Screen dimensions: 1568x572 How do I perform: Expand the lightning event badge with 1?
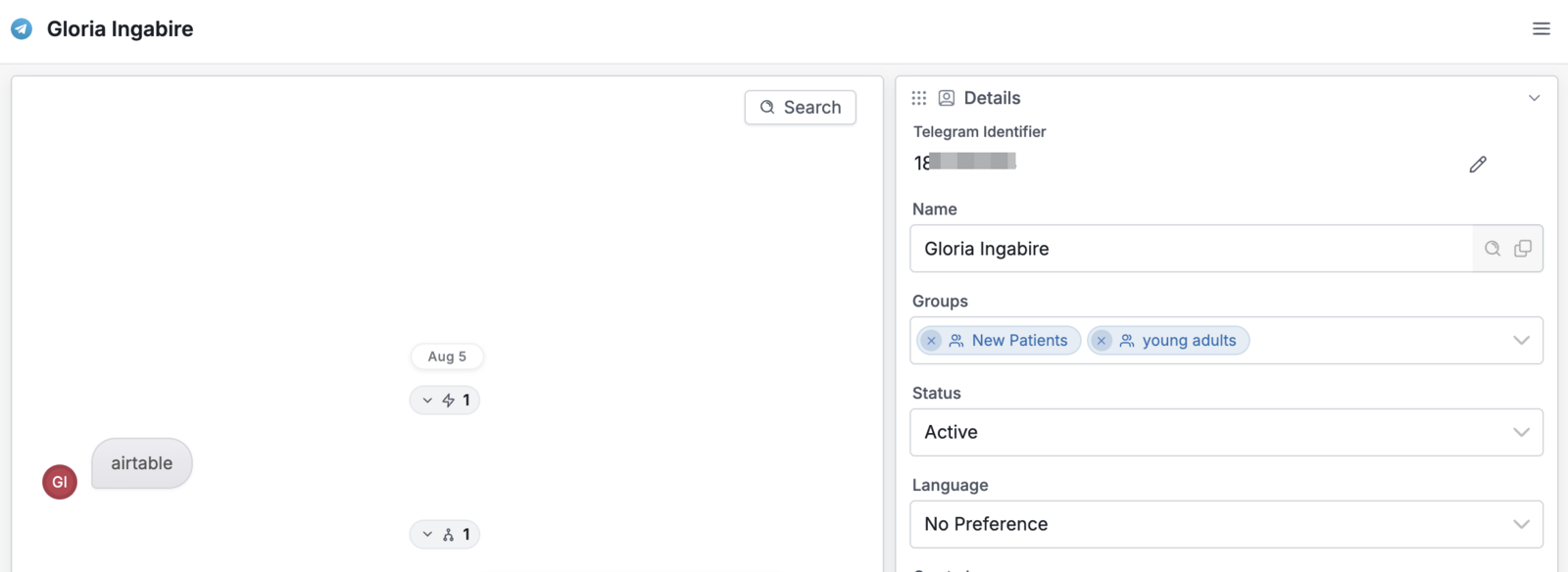pos(445,401)
